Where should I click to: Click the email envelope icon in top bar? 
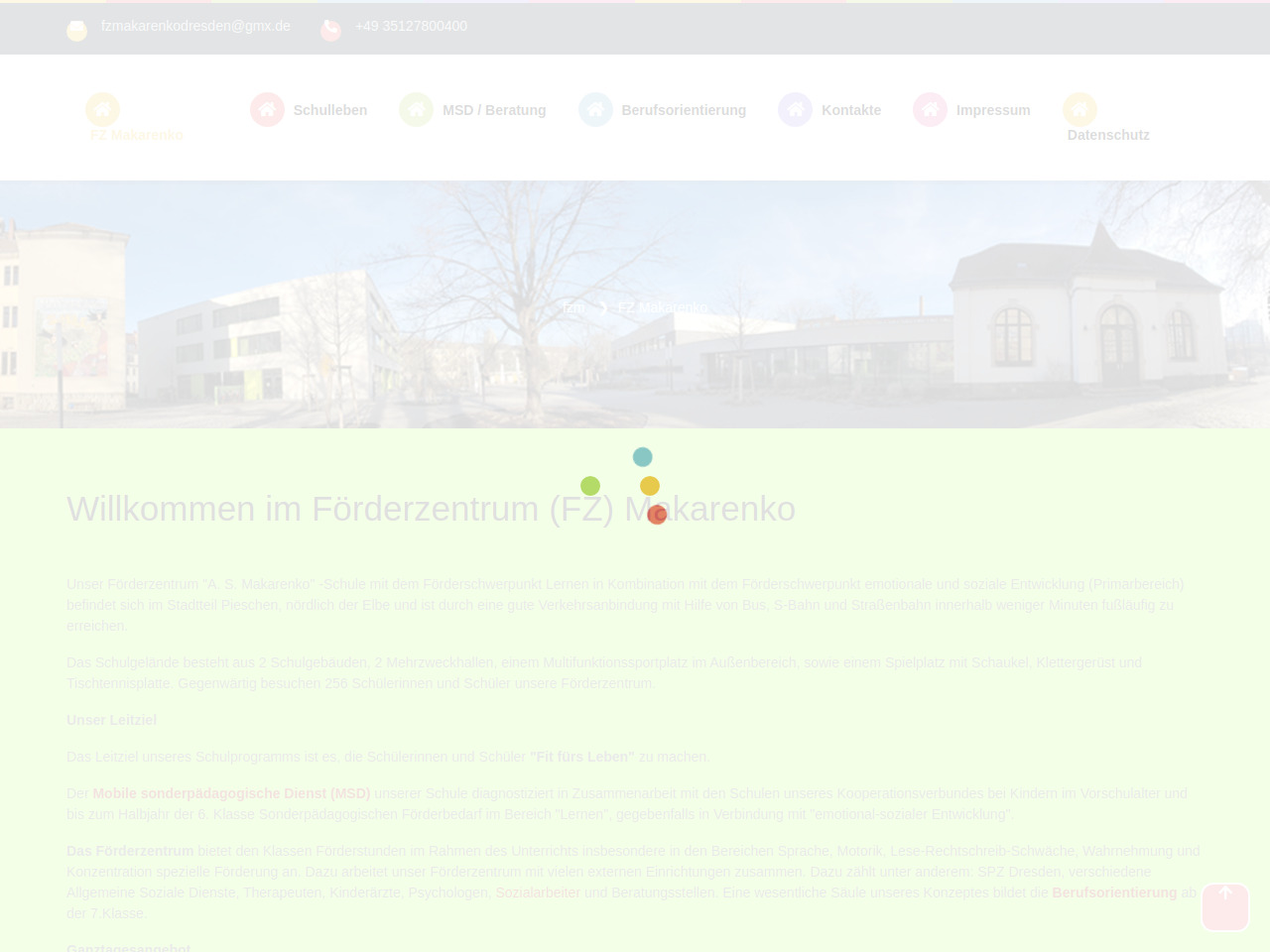pos(76,31)
